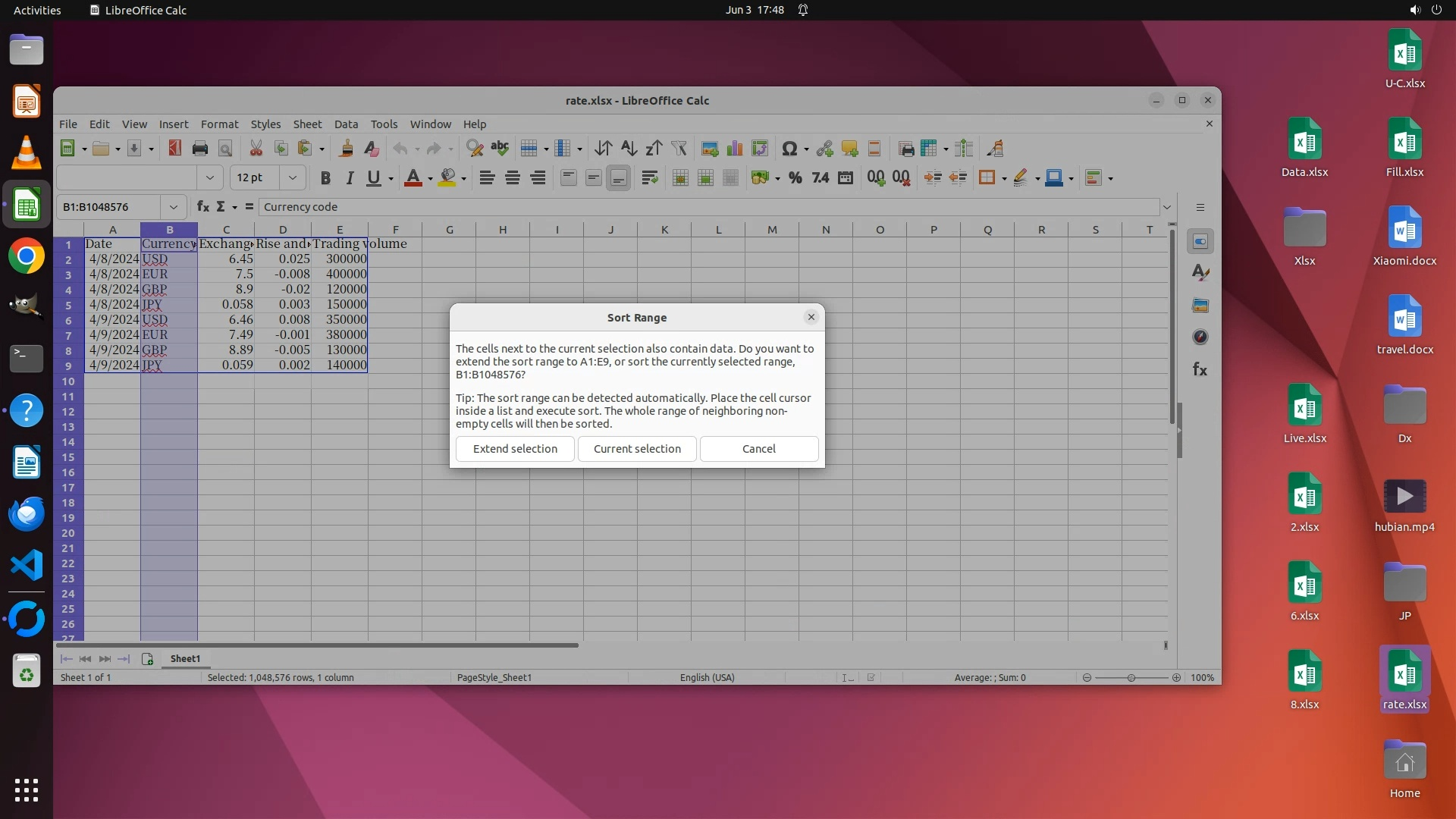1456x819 pixels.
Task: Choose Current selection button
Action: 637,448
